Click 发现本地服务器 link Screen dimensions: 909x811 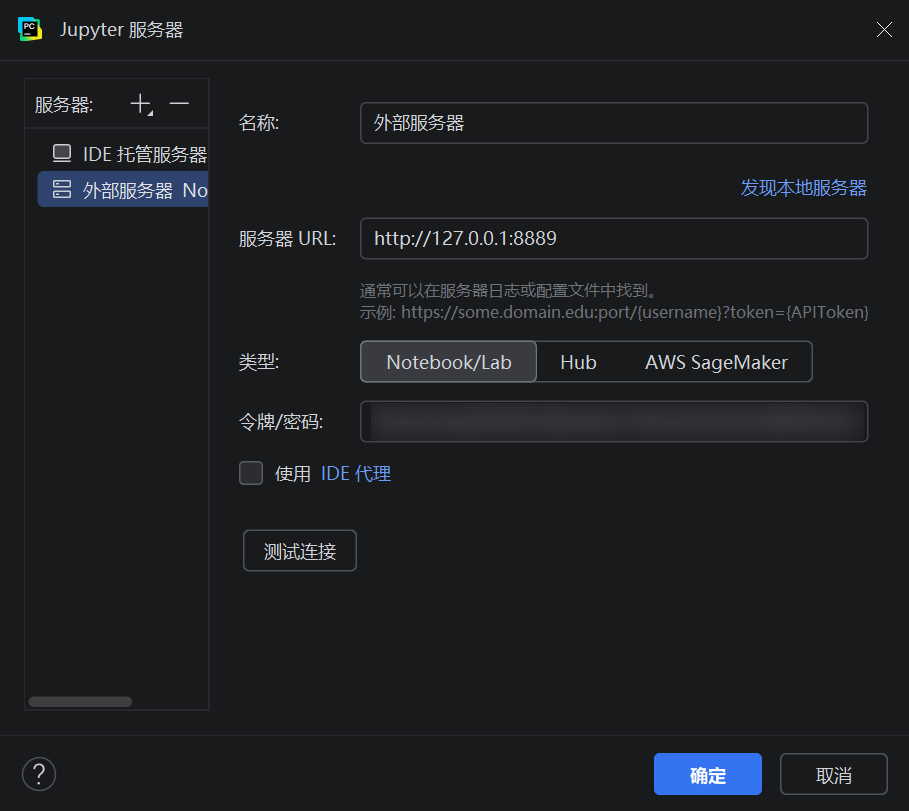803,188
